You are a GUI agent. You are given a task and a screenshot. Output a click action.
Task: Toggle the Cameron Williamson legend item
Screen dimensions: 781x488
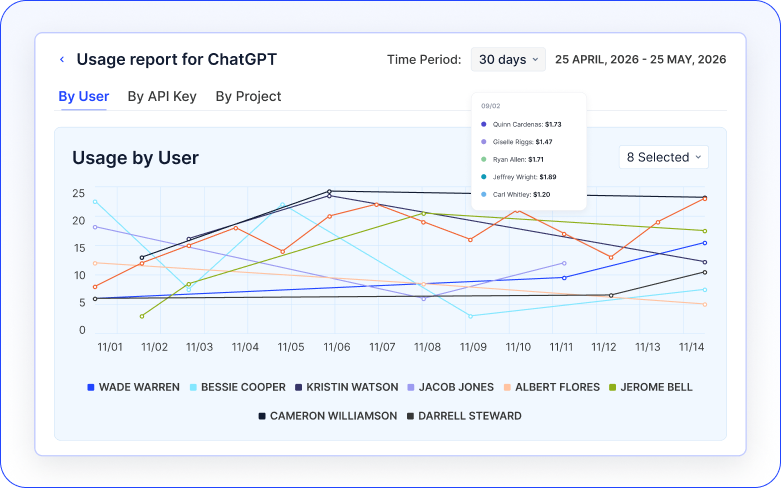pos(328,416)
